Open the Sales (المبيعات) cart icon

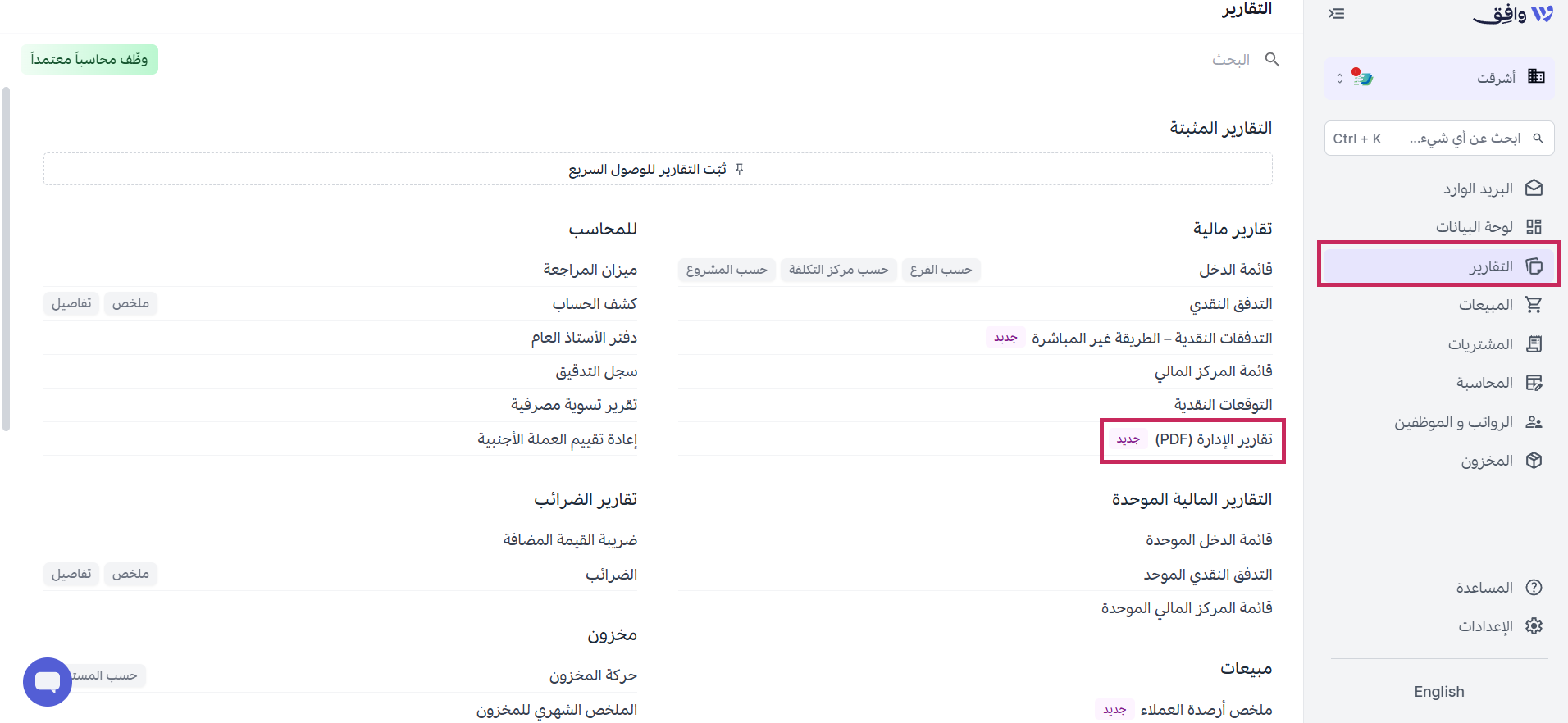[1534, 305]
